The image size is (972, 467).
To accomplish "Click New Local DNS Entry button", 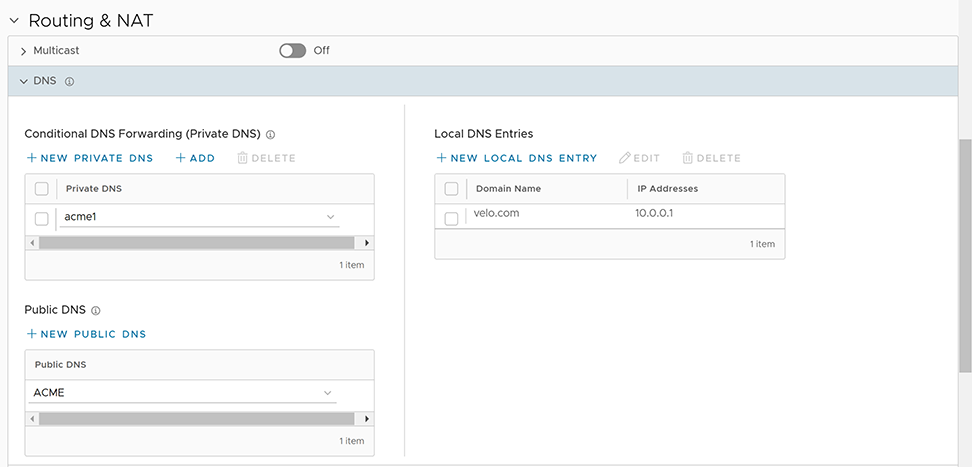I will point(517,158).
